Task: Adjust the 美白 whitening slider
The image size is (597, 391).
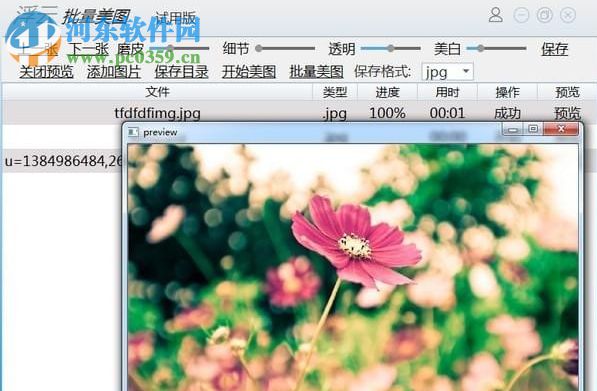Action: click(496, 48)
